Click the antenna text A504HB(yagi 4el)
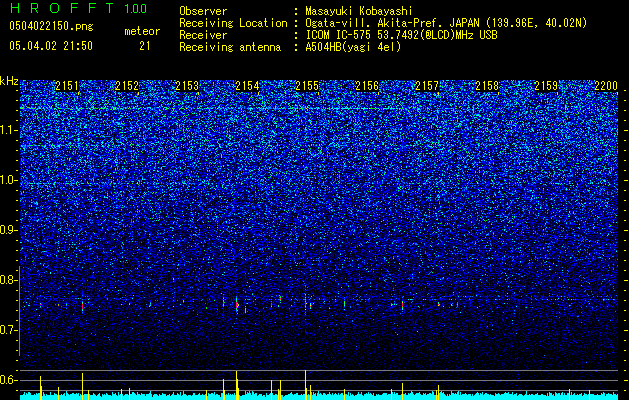629x400 pixels. tap(353, 47)
